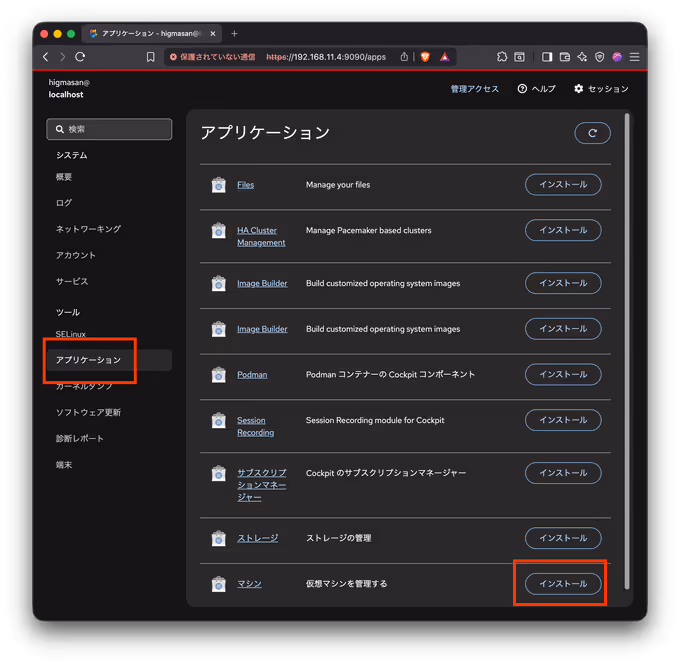
Task: Open the browser profile avatar
Action: click(617, 57)
